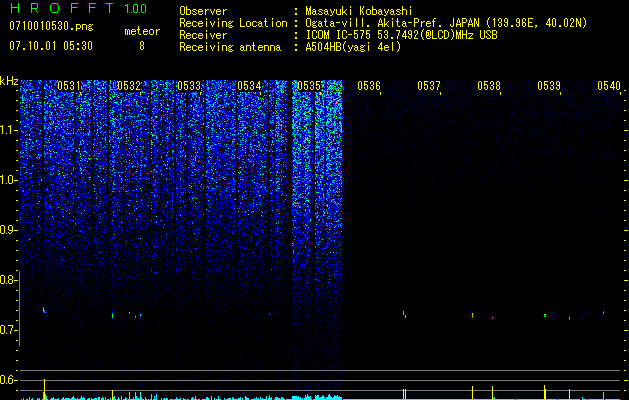Image resolution: width=629 pixels, height=400 pixels.
Task: Click the HROFFT 1.0.0 title text
Action: pyautogui.click(x=78, y=8)
